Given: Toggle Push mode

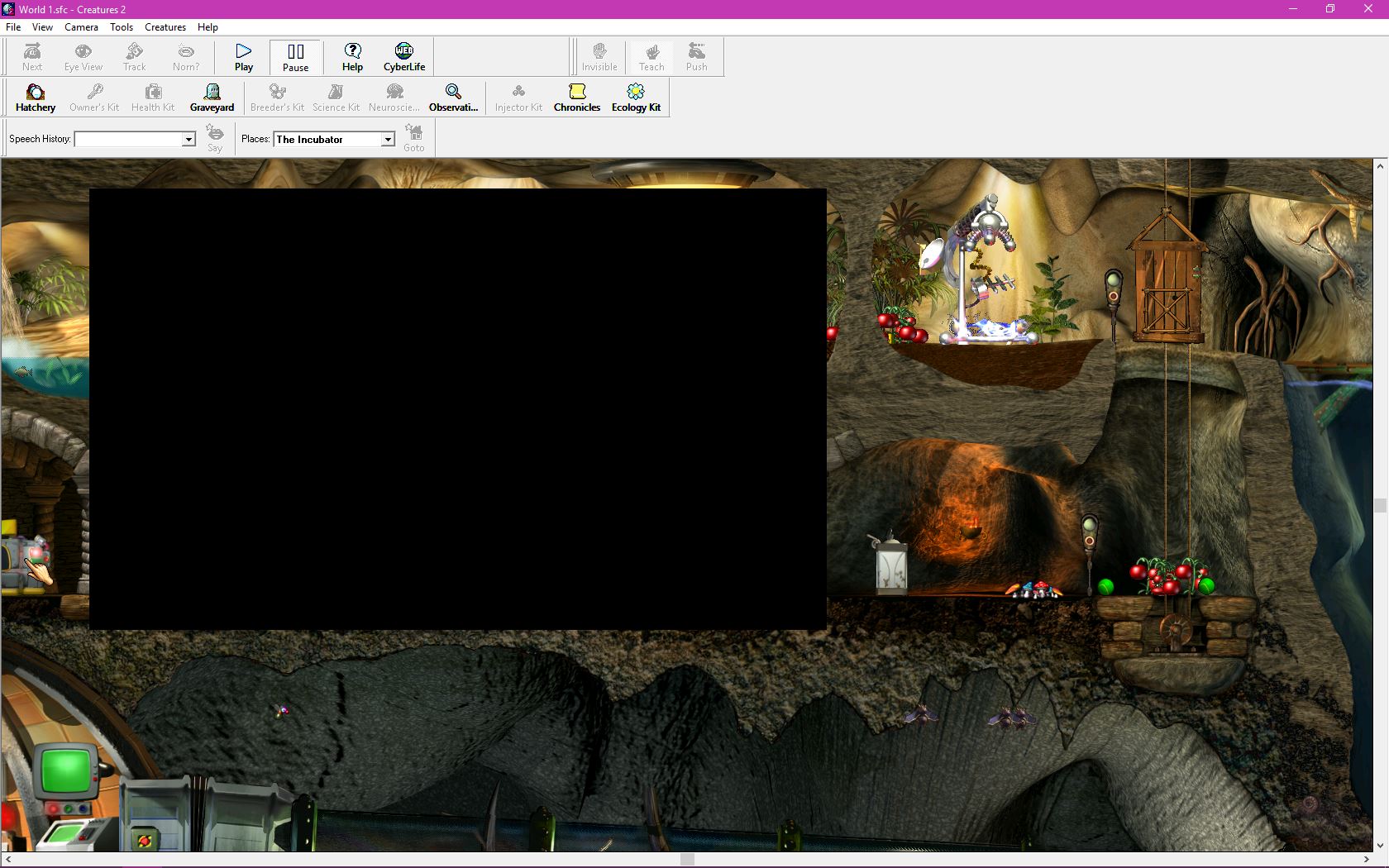Looking at the screenshot, I should click(x=697, y=56).
